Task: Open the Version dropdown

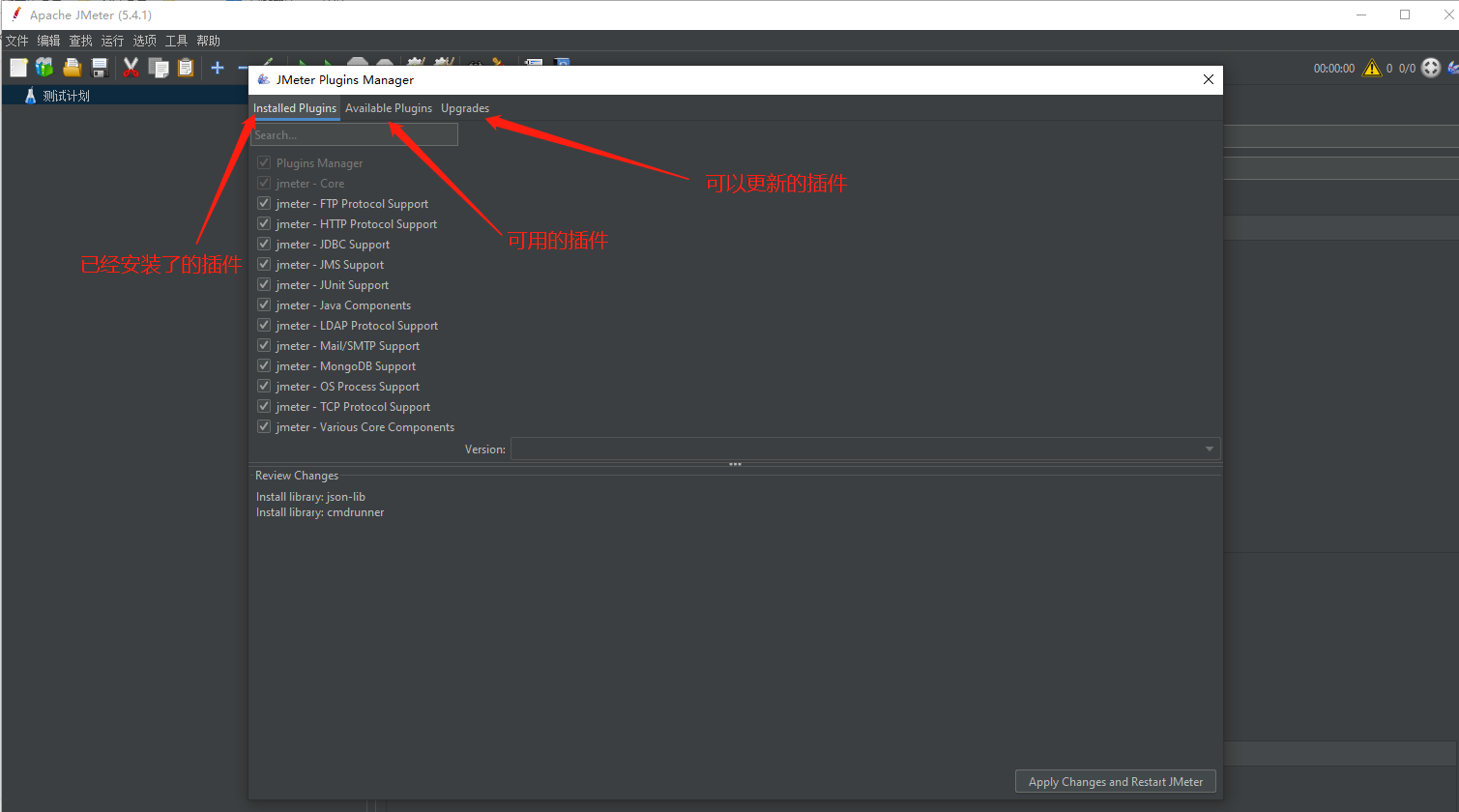Action: 865,449
